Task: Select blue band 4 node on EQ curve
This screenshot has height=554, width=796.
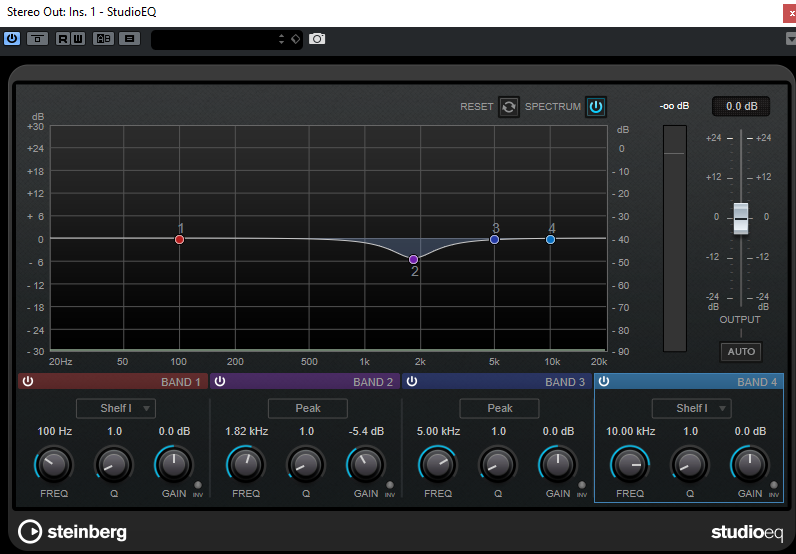Action: pyautogui.click(x=550, y=239)
